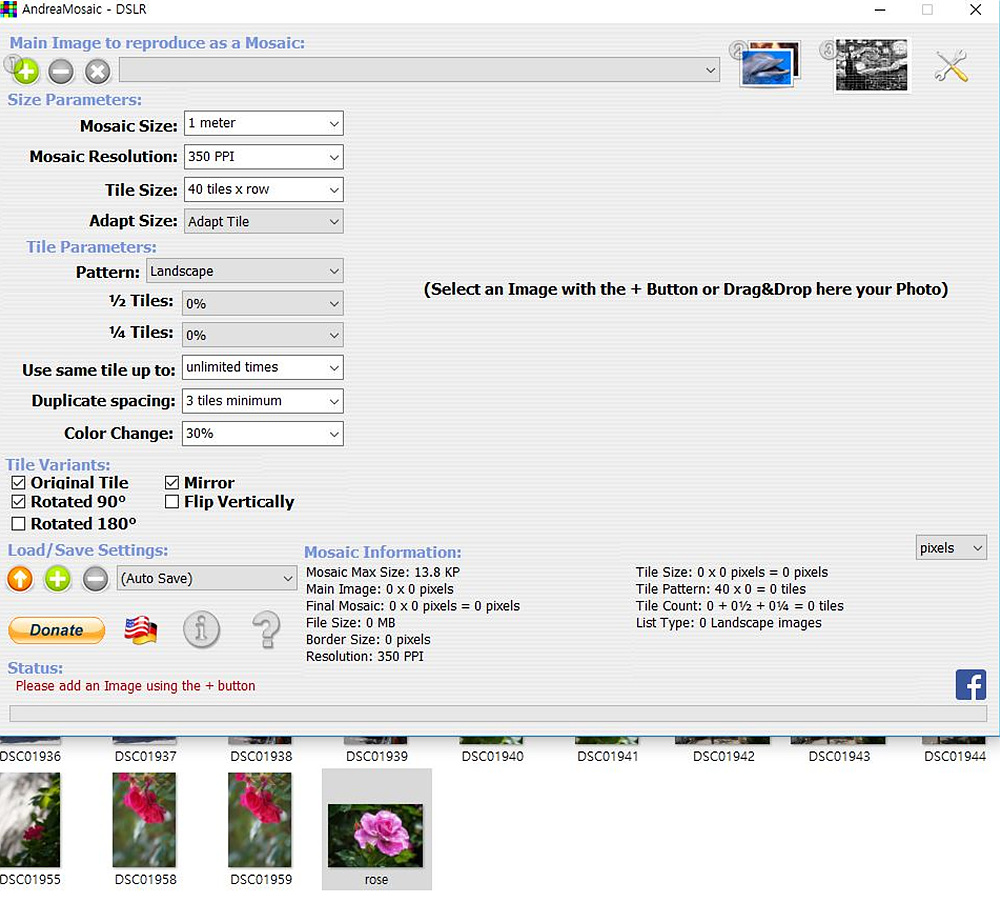Screen dimensions: 1000x901
Task: Remove selected main image with minus icon
Action: [61, 71]
